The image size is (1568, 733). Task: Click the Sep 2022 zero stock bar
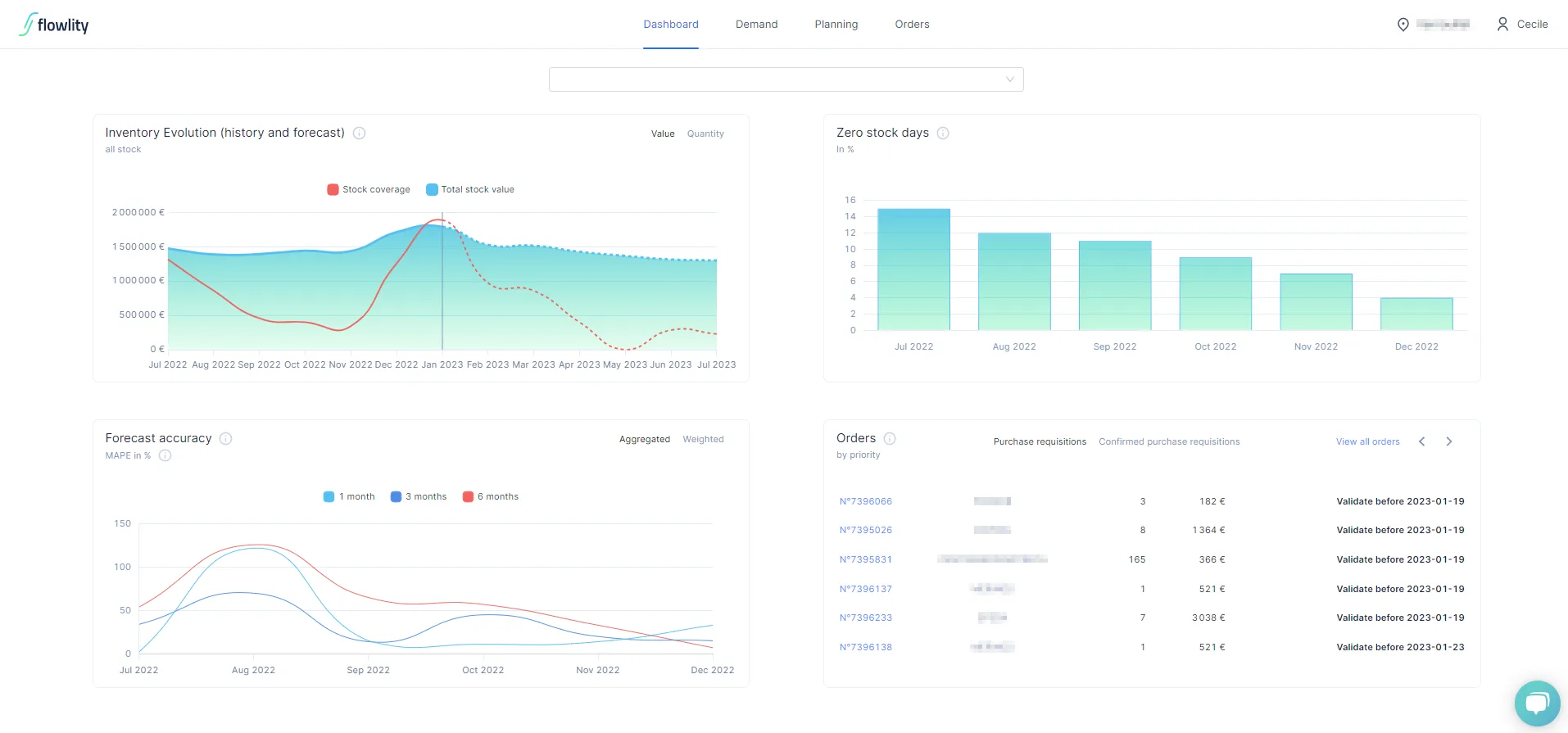click(x=1115, y=286)
